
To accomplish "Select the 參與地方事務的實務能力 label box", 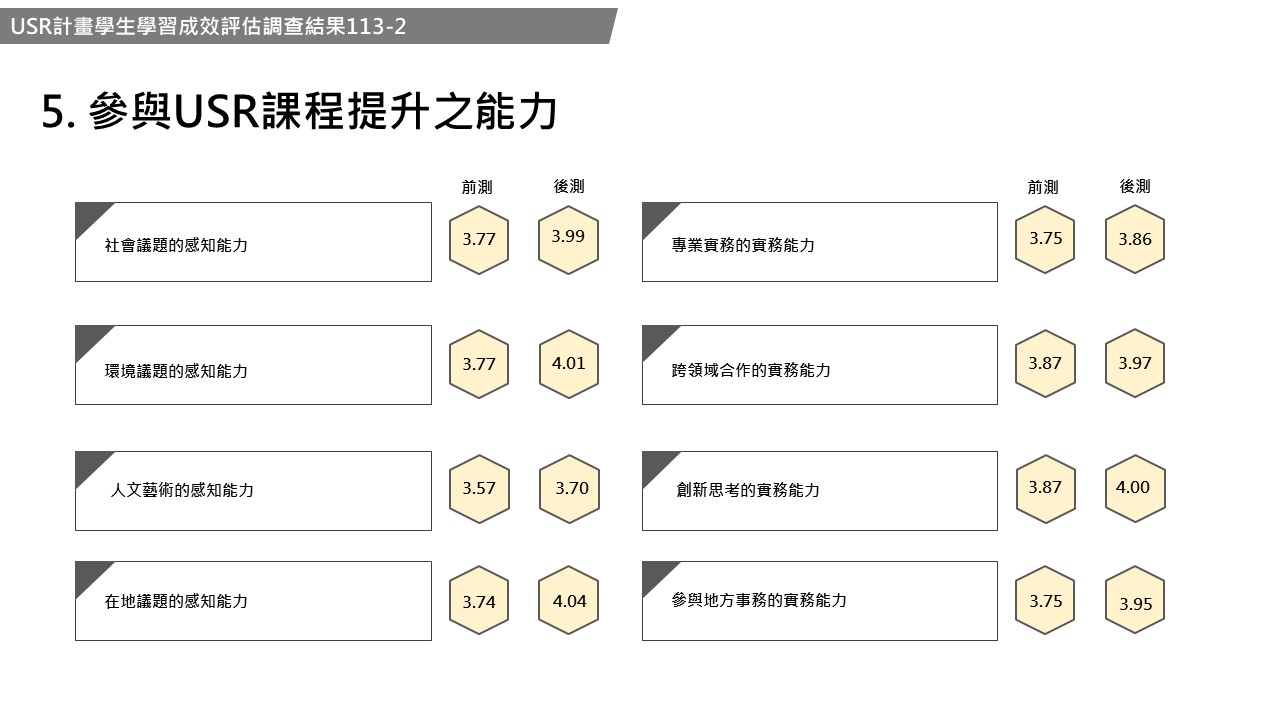I will [819, 601].
